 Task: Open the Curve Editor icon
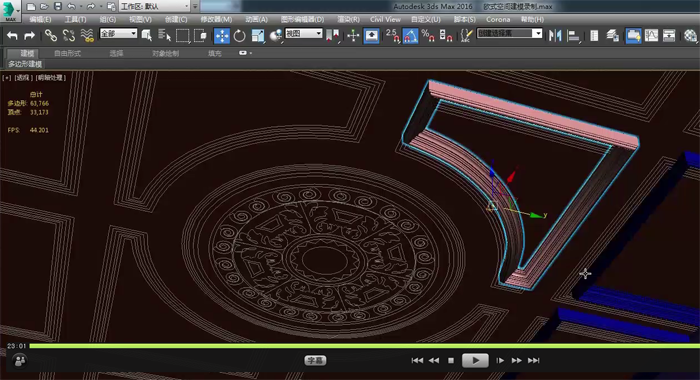651,35
